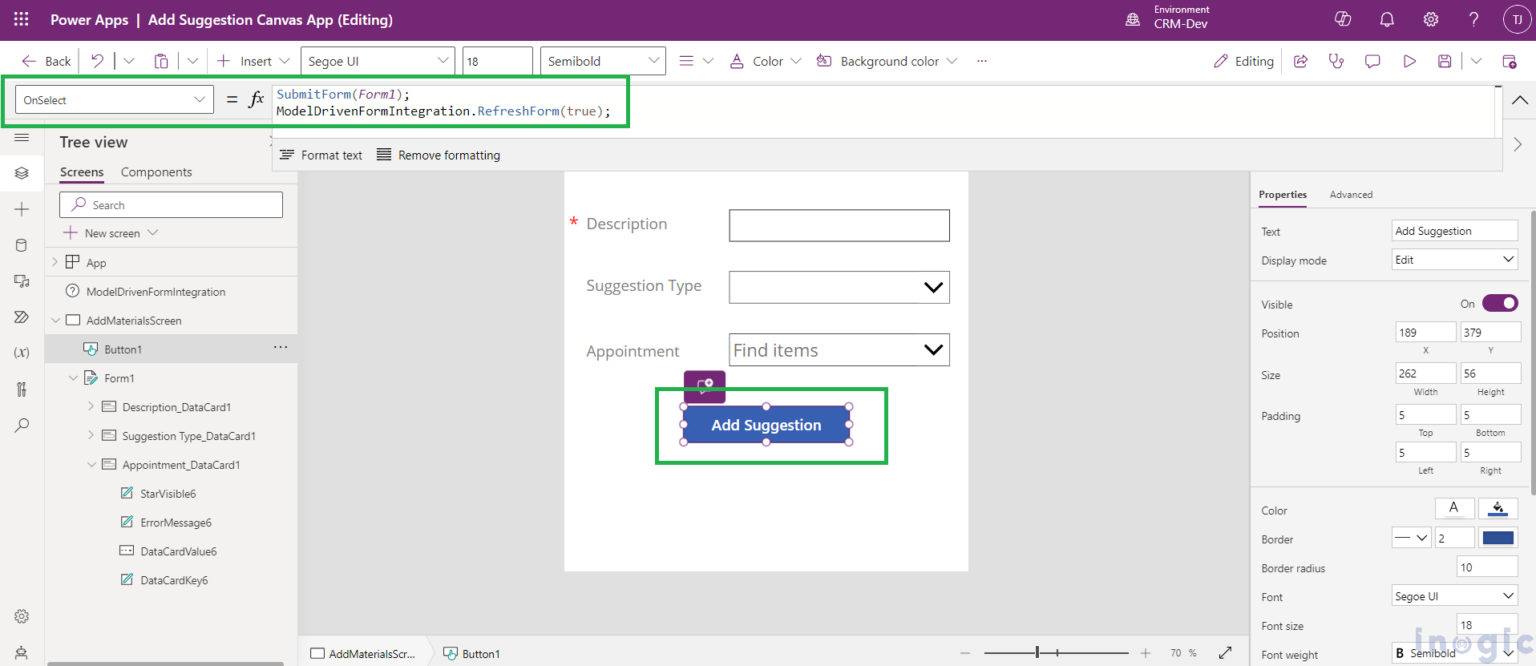The image size is (1536, 666).
Task: Open the Variables panel
Action: pos(21,353)
